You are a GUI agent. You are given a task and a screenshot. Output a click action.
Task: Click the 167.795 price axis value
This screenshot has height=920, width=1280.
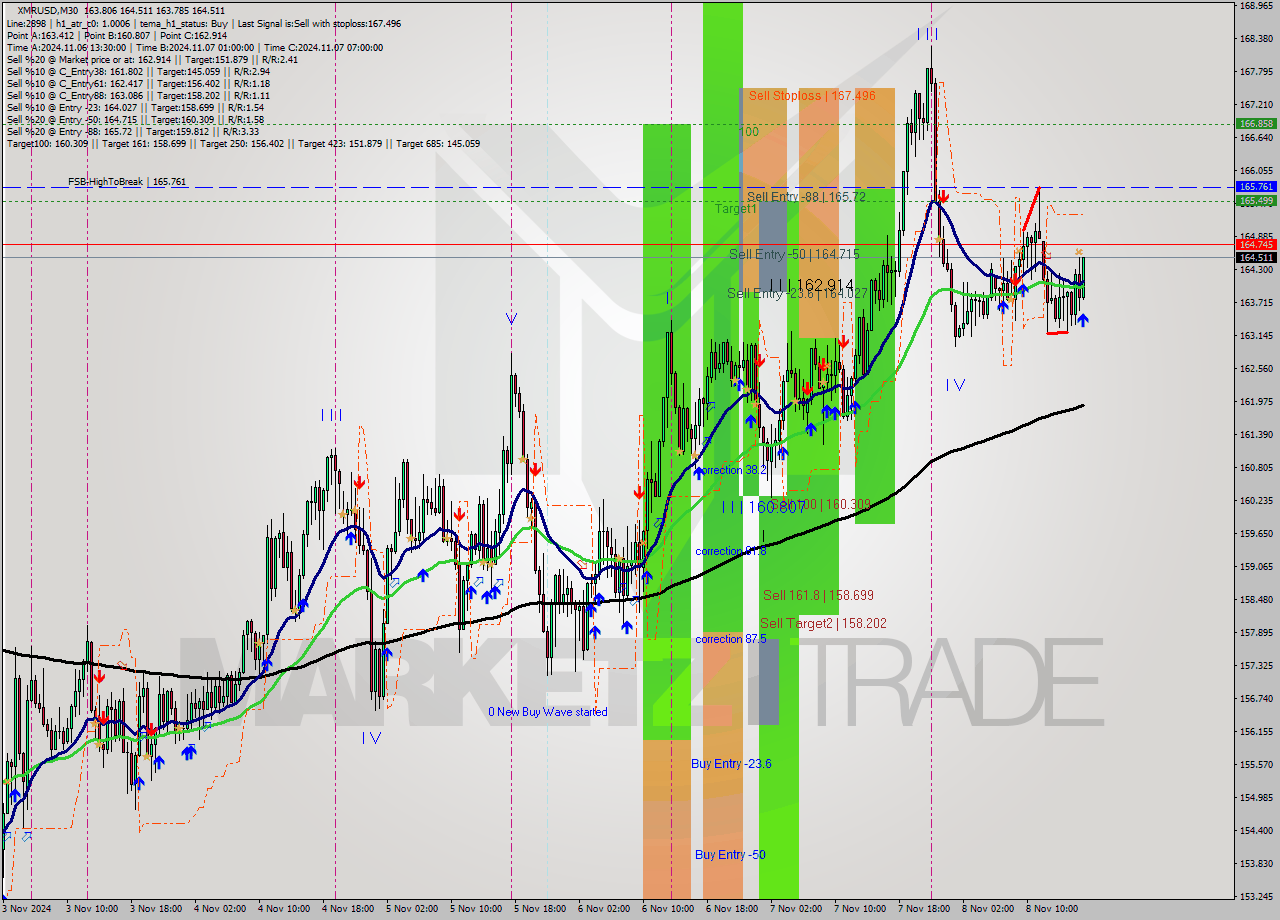[1256, 72]
